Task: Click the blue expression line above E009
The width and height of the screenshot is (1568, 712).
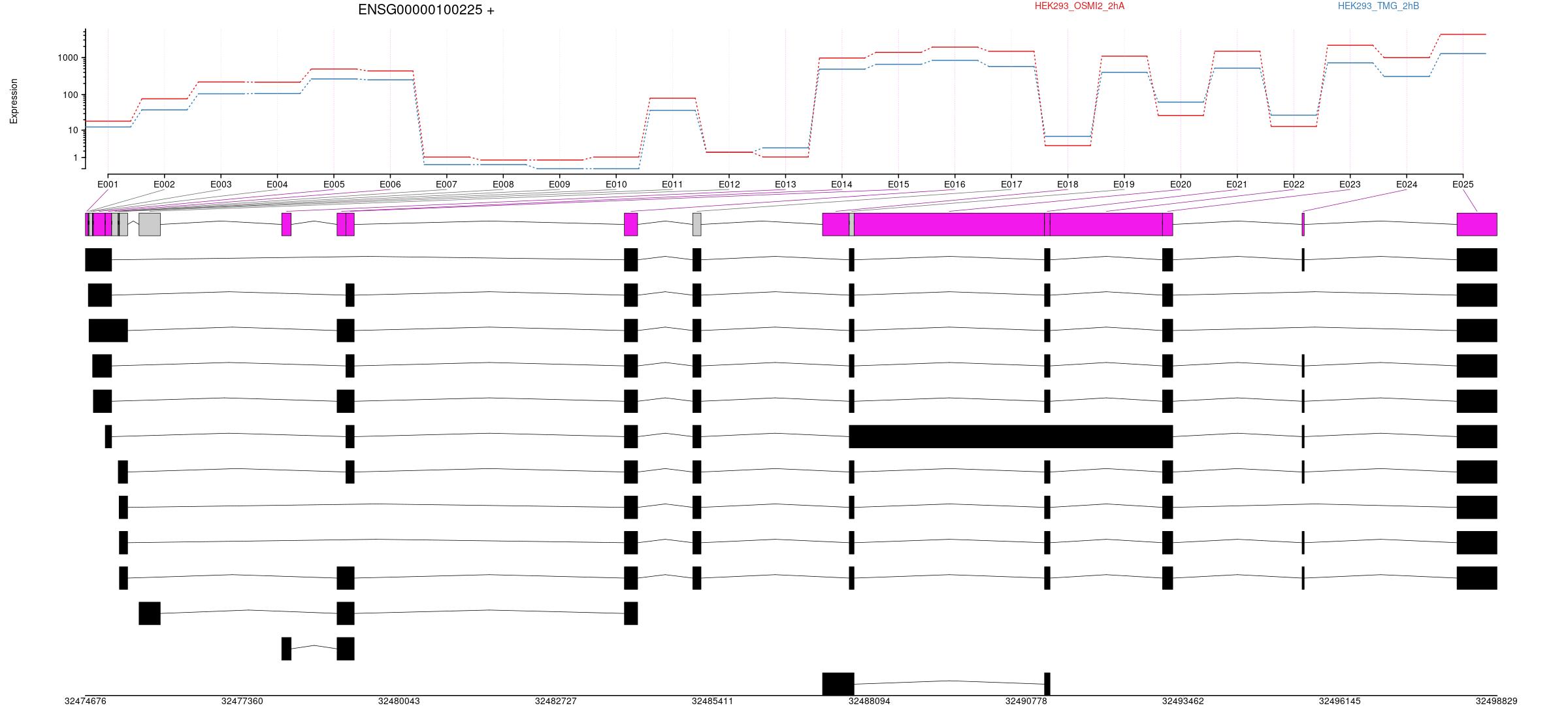Action: pos(559,169)
